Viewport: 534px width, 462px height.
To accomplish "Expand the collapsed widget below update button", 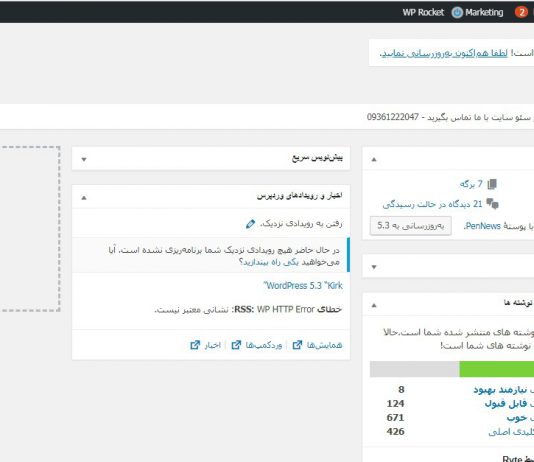I will (374, 267).
